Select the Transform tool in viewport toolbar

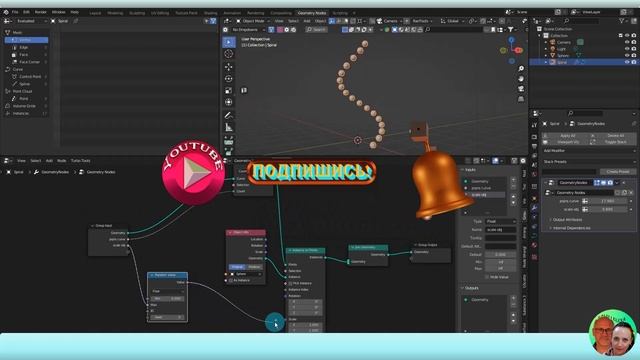point(229,102)
